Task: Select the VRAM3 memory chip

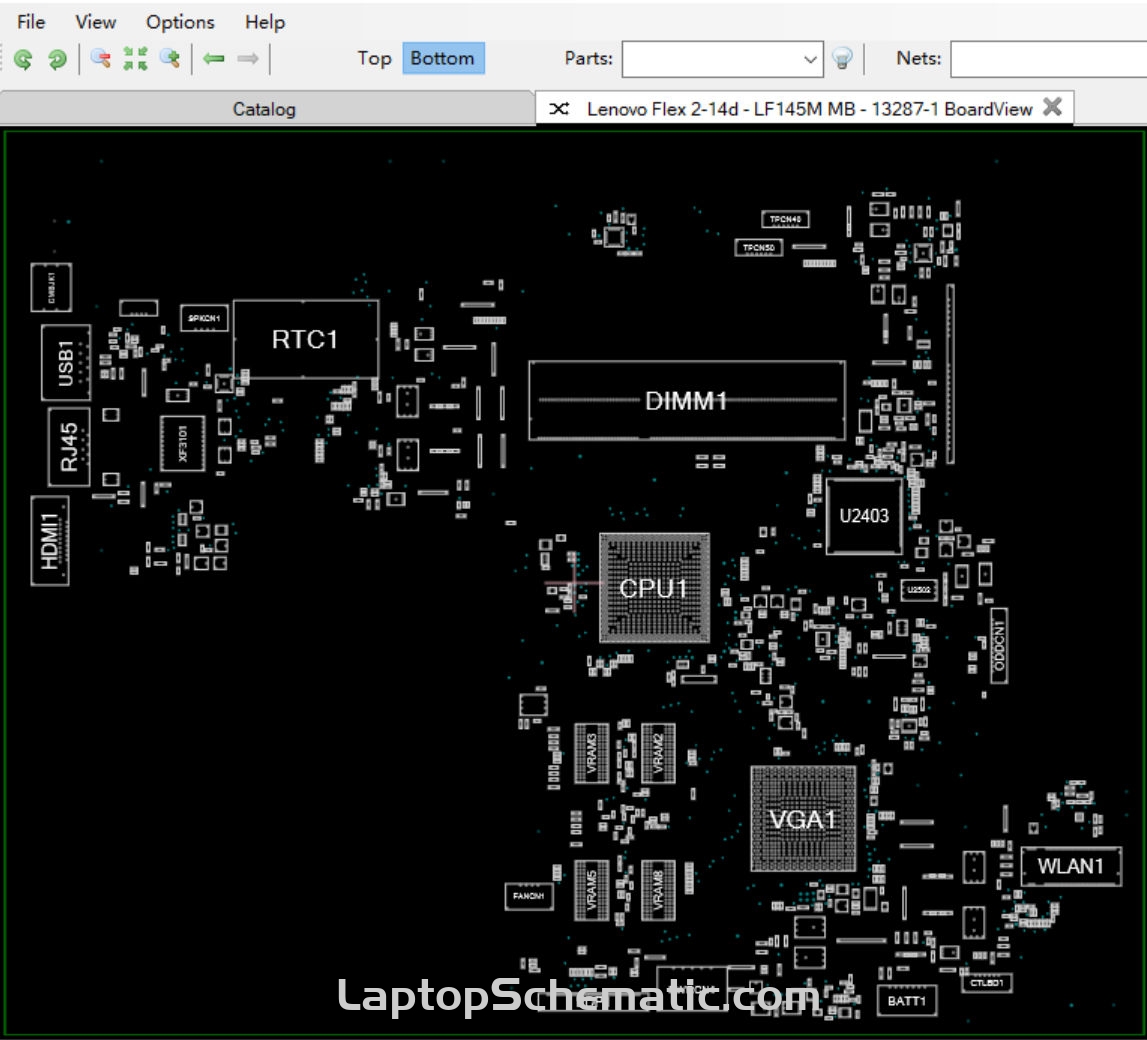Action: (x=592, y=753)
